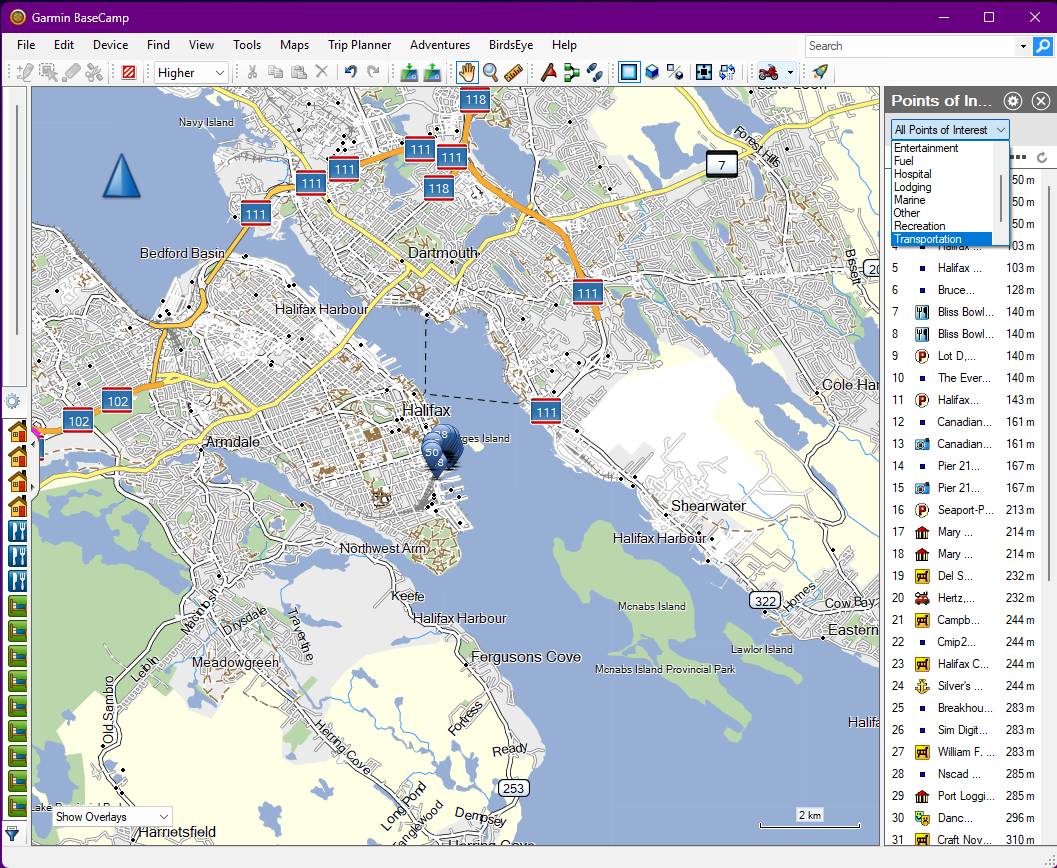Select result 20 Hertz
The width and height of the screenshot is (1057, 868).
pyautogui.click(x=963, y=598)
